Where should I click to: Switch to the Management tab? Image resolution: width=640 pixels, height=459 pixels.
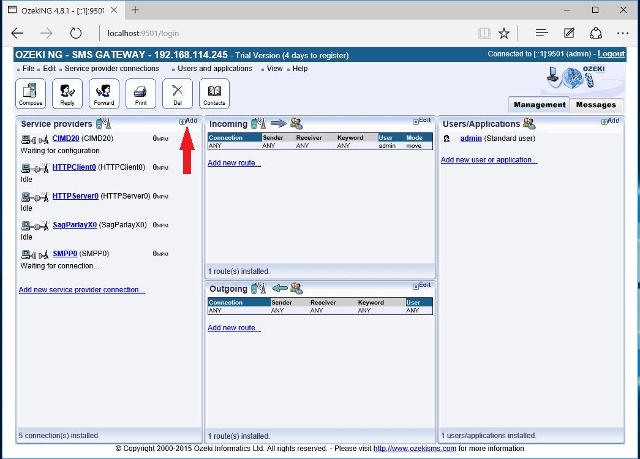coord(539,105)
